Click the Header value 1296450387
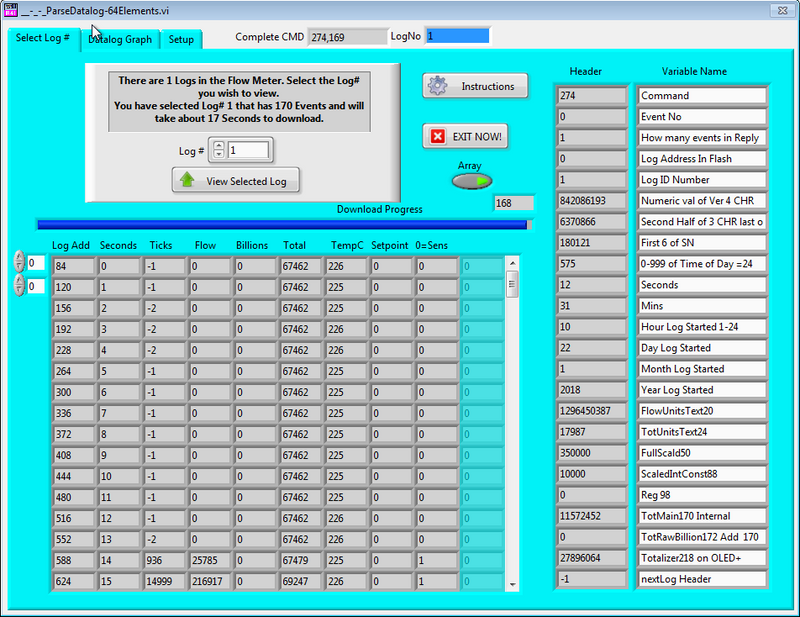 tap(592, 410)
